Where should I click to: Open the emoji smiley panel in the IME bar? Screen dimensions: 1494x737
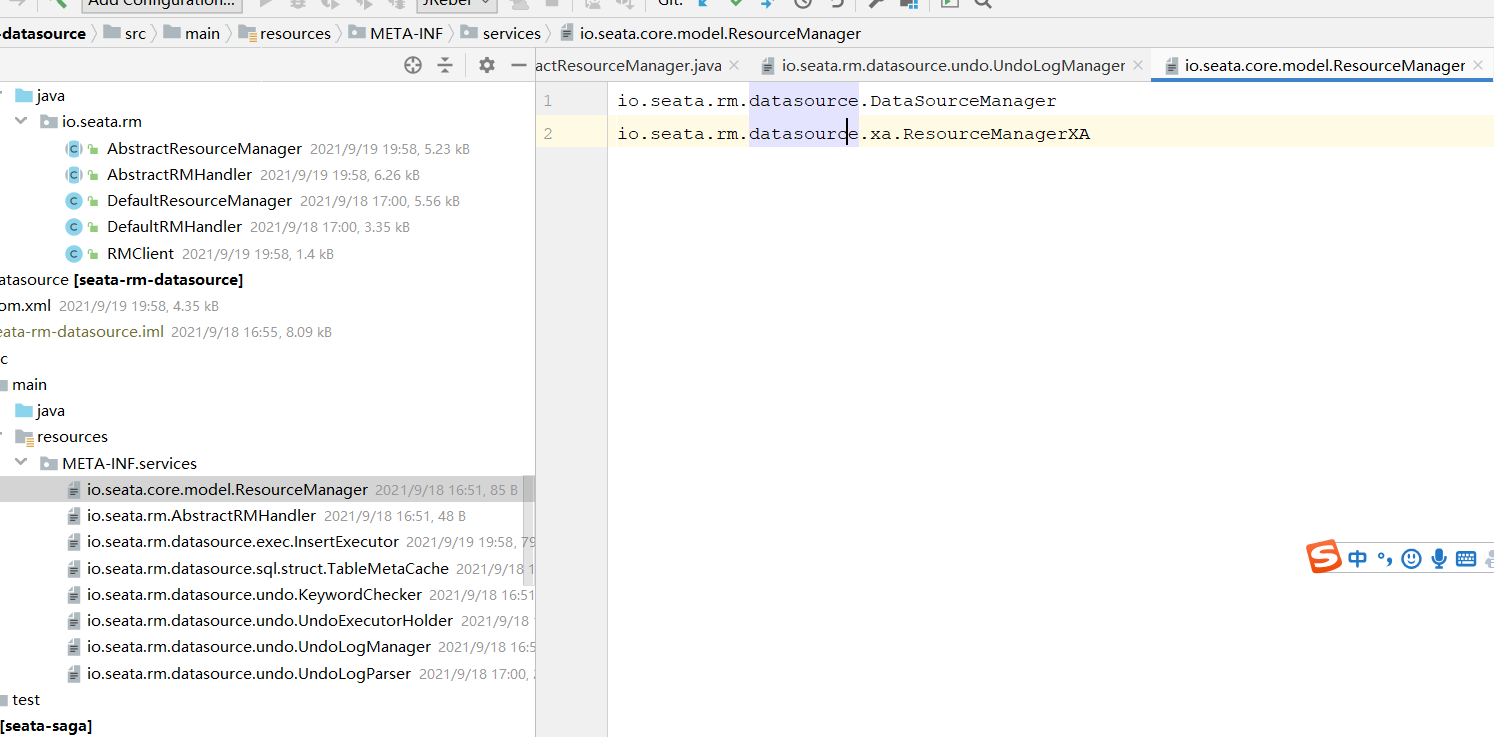(x=1411, y=559)
